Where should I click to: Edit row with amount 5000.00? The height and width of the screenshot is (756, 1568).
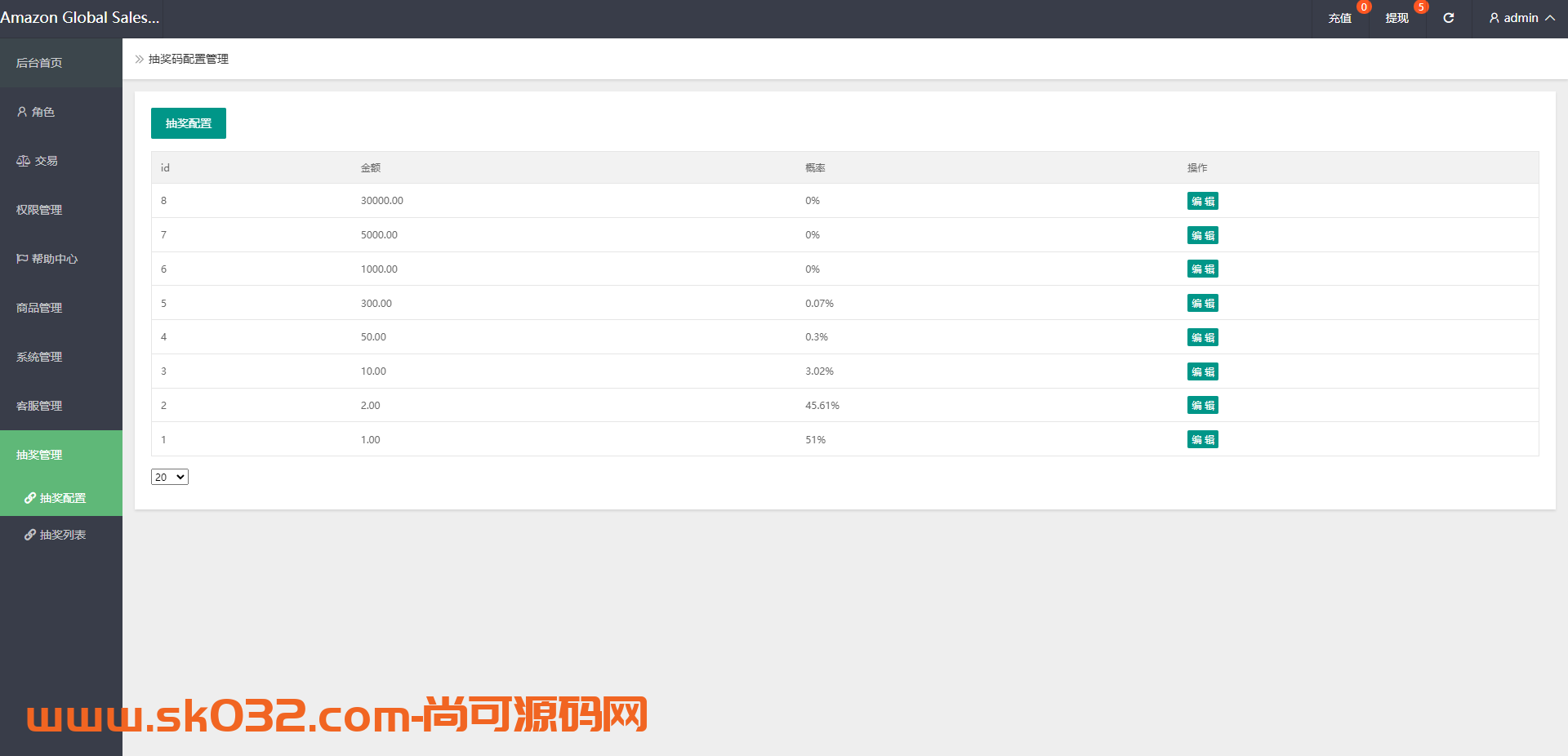(x=1203, y=235)
